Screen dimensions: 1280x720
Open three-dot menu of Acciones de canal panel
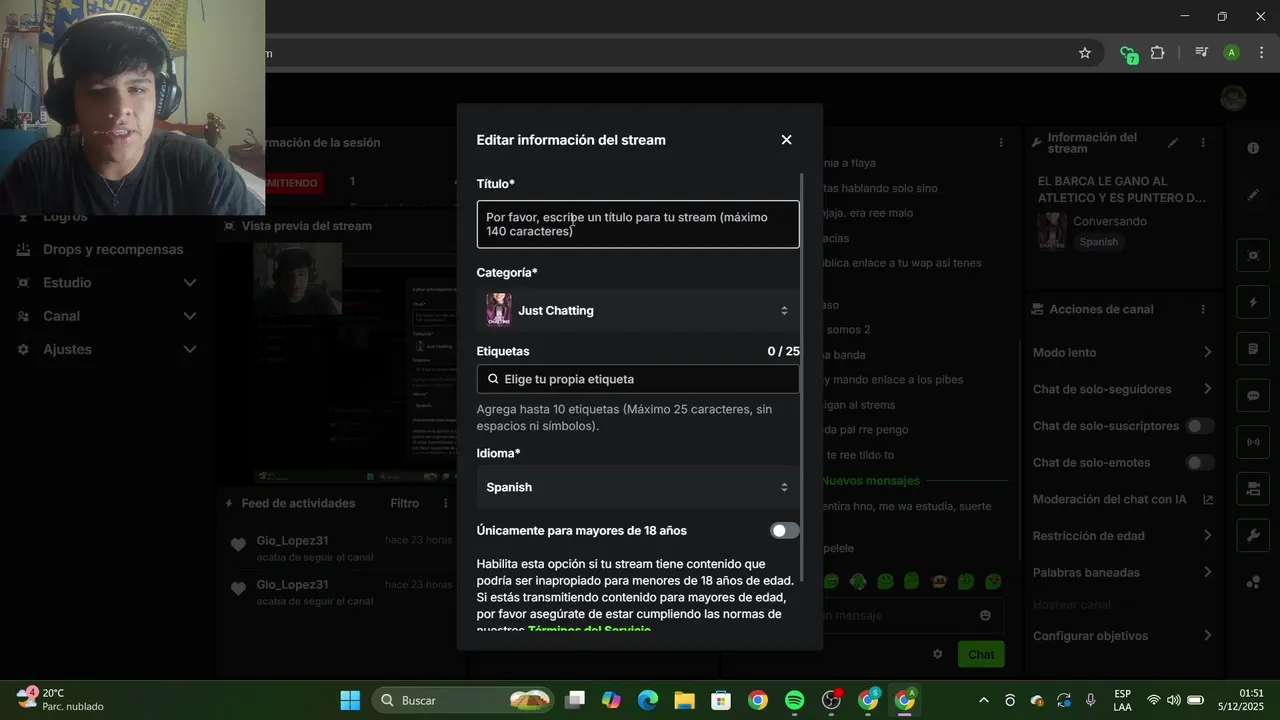1203,310
